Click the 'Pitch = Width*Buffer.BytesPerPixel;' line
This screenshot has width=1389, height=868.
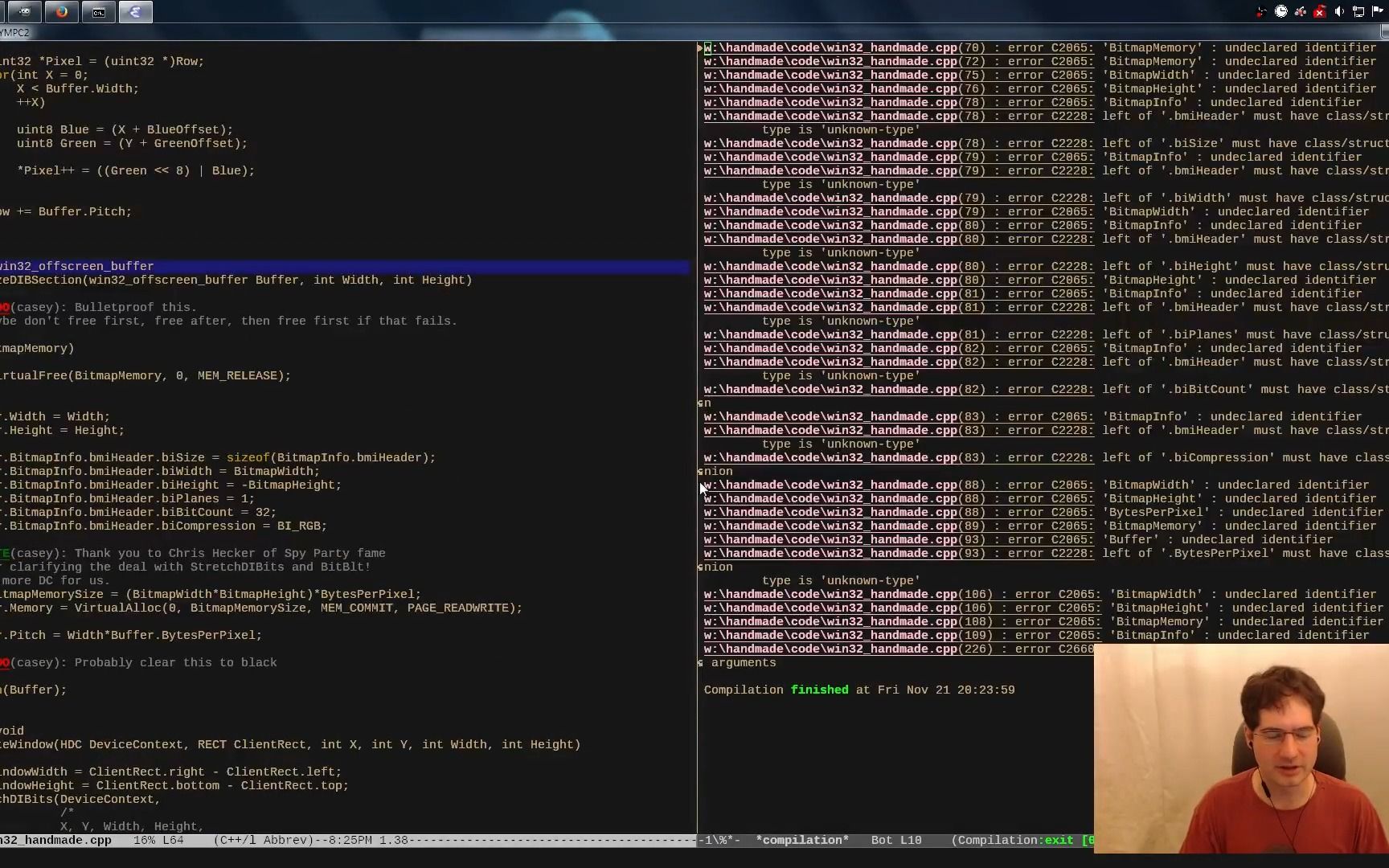[x=131, y=636]
